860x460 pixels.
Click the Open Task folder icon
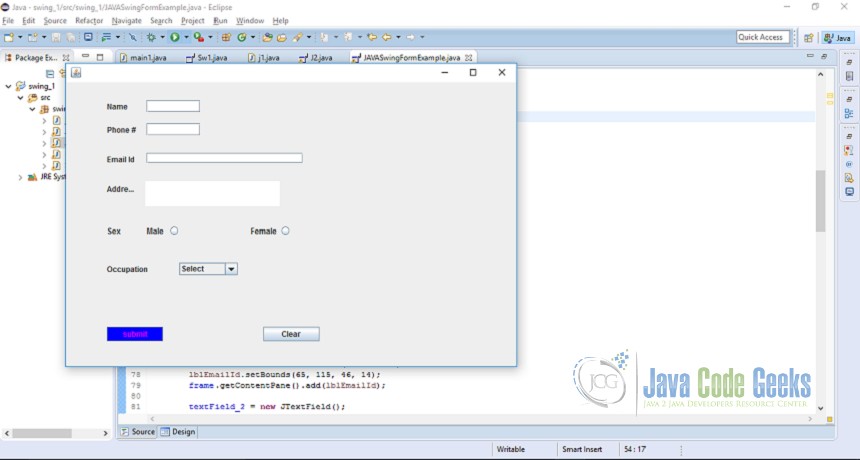(281, 37)
